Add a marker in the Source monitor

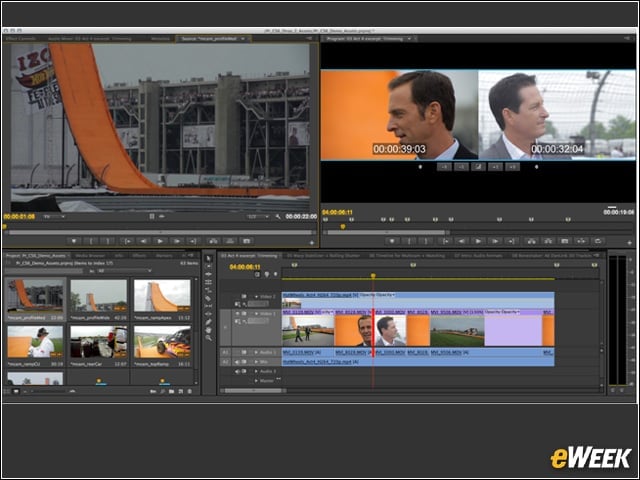(x=74, y=241)
